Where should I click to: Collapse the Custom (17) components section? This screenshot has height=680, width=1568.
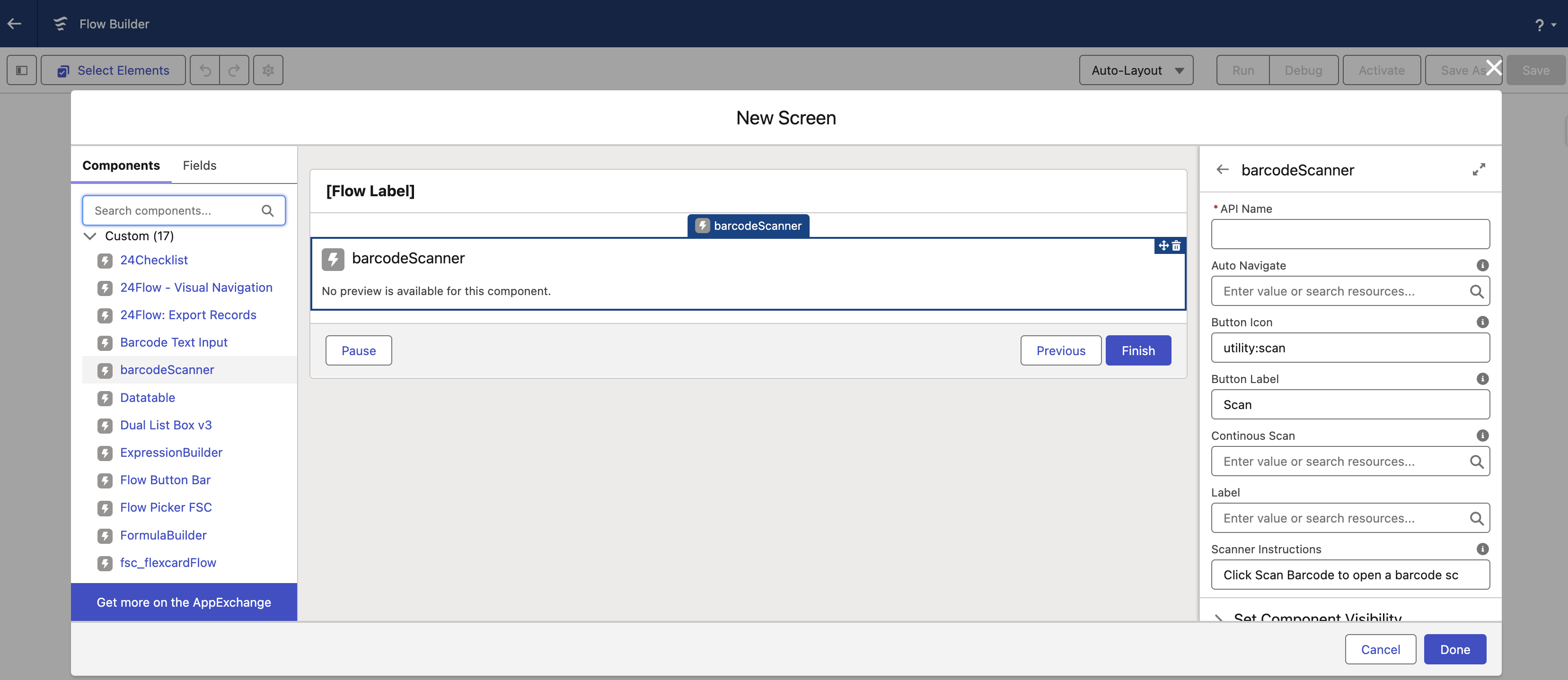coord(90,236)
